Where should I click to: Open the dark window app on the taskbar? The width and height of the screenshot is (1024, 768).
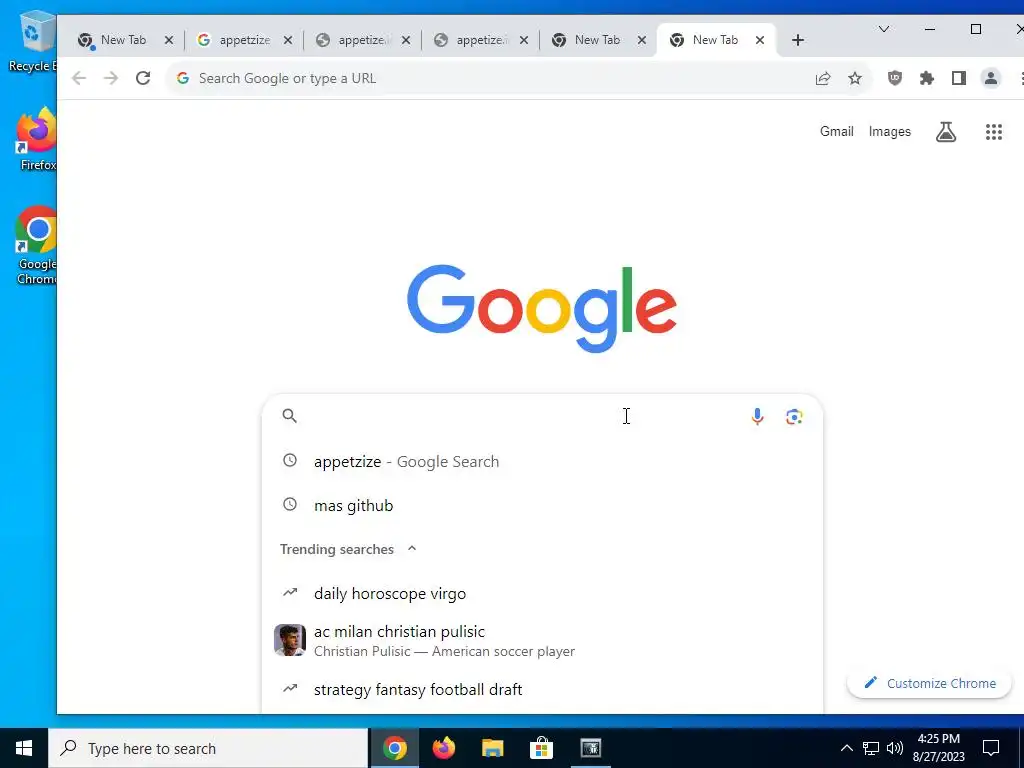click(x=591, y=748)
